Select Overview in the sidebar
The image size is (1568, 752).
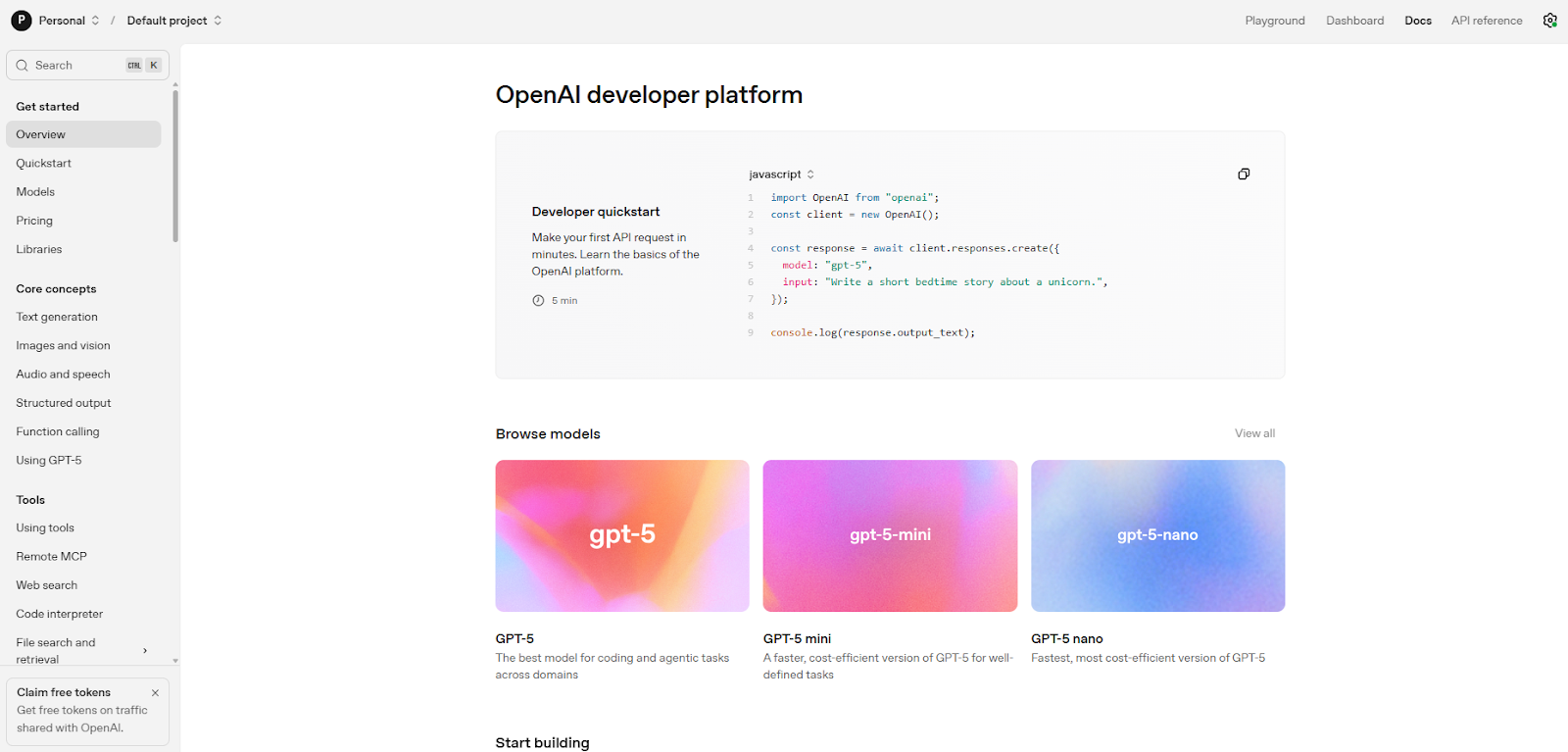tap(83, 134)
